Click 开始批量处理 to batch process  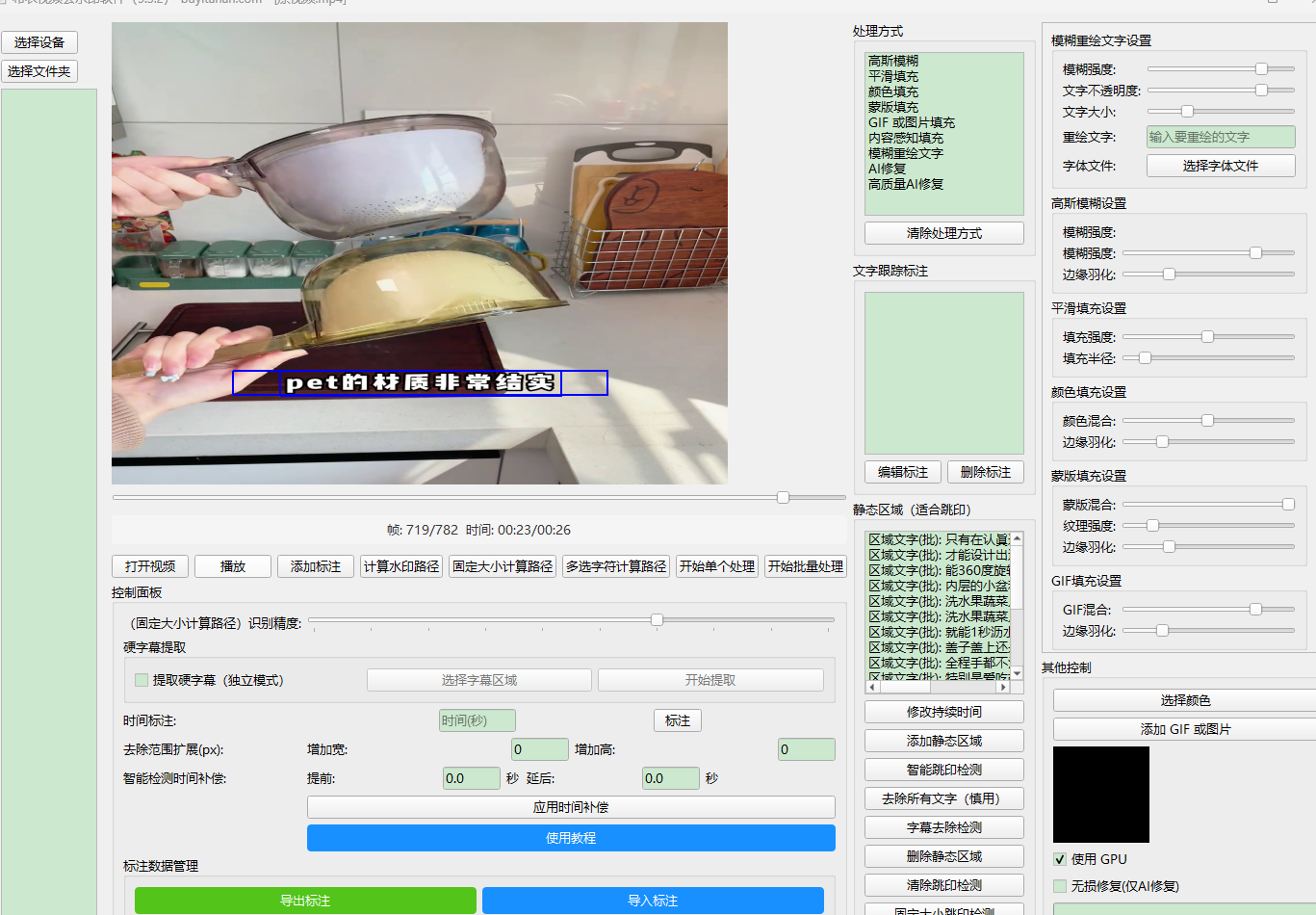[805, 566]
